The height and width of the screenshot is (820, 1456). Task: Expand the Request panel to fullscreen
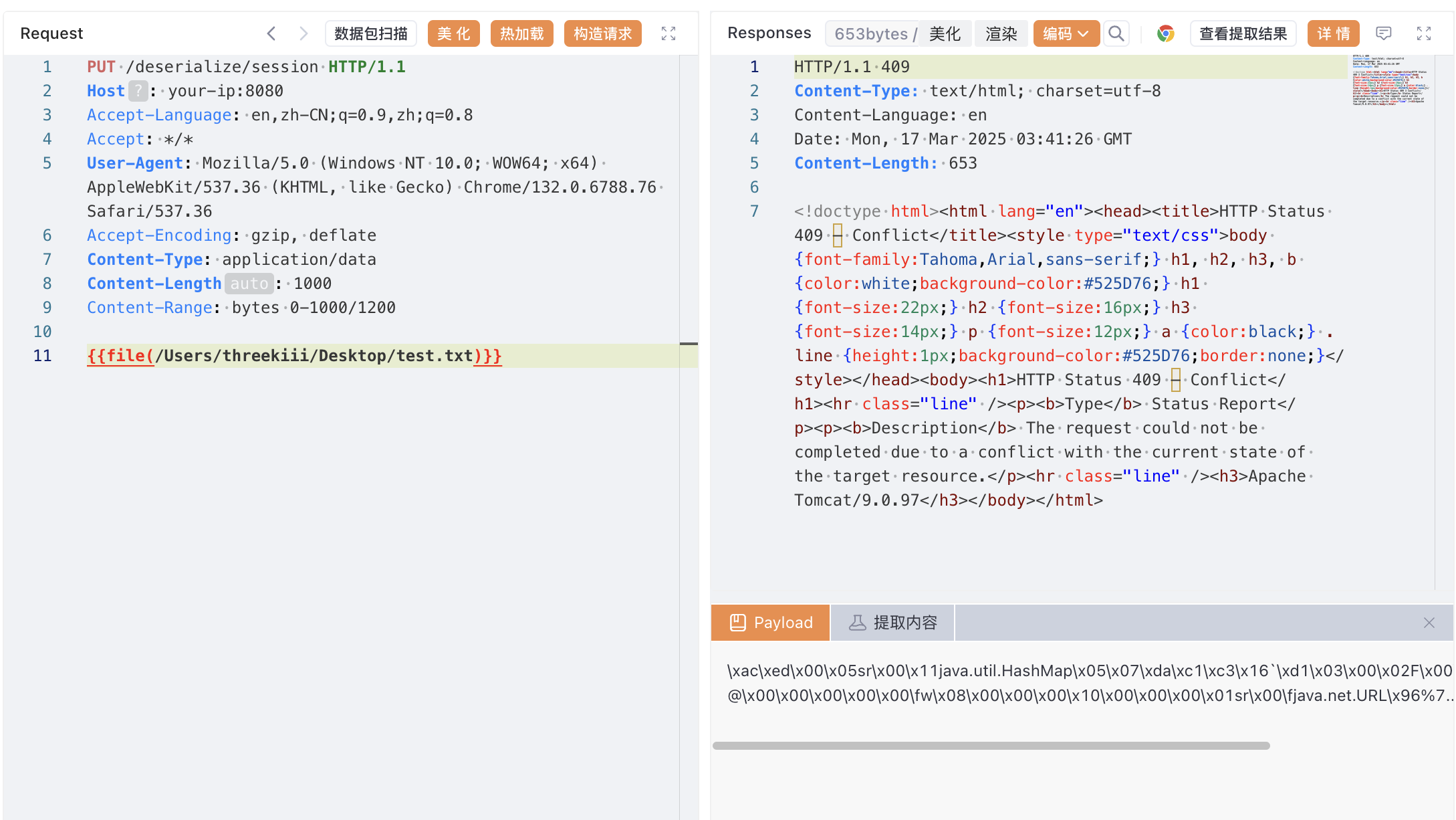(x=669, y=33)
